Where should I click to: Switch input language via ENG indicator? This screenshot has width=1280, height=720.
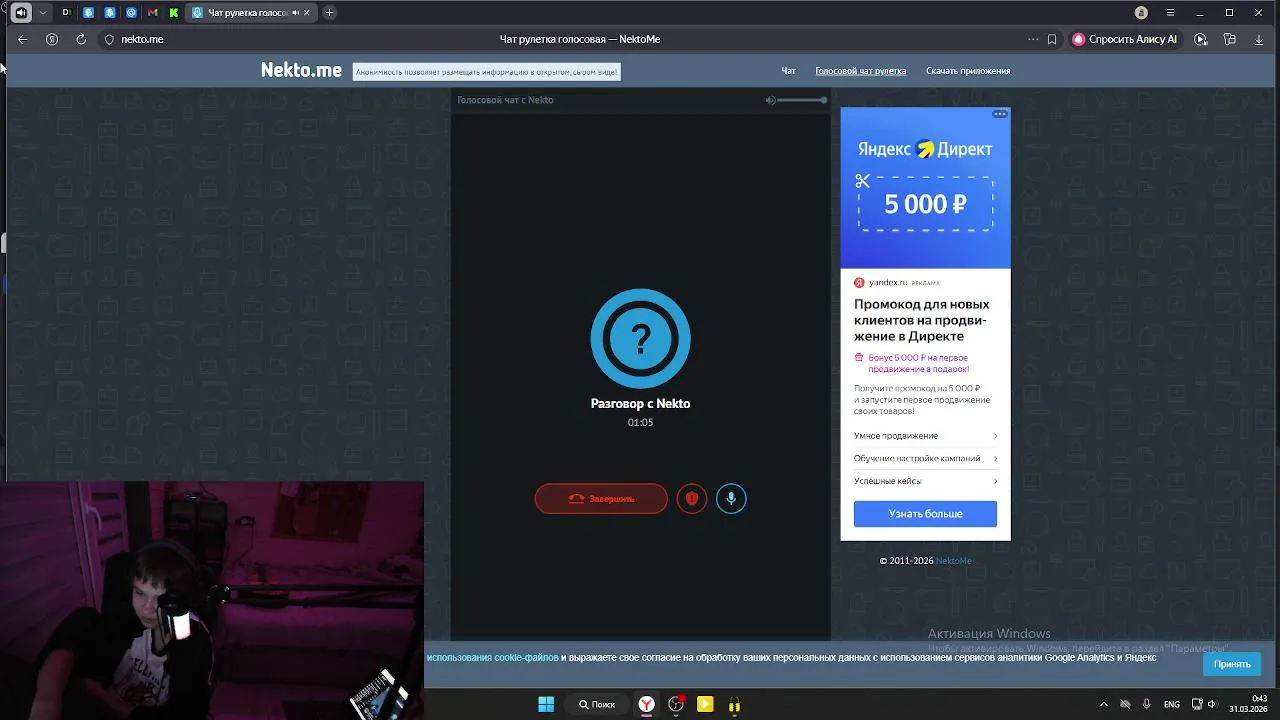pyautogui.click(x=1171, y=704)
